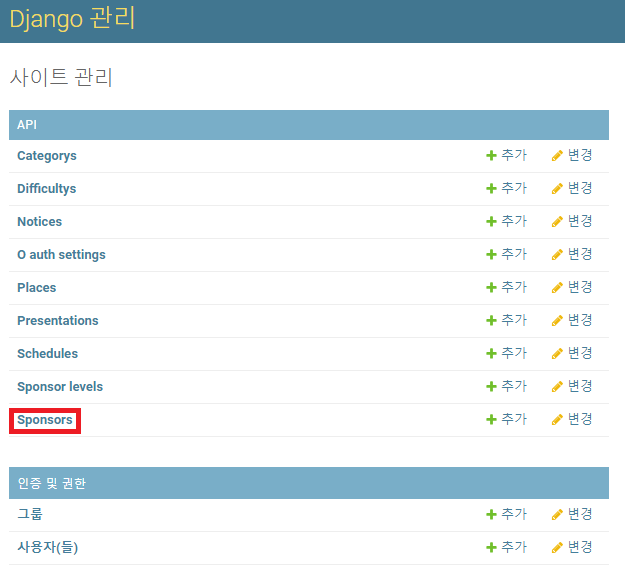The image size is (625, 585).
Task: Open the Categorys model list
Action: pos(47,156)
